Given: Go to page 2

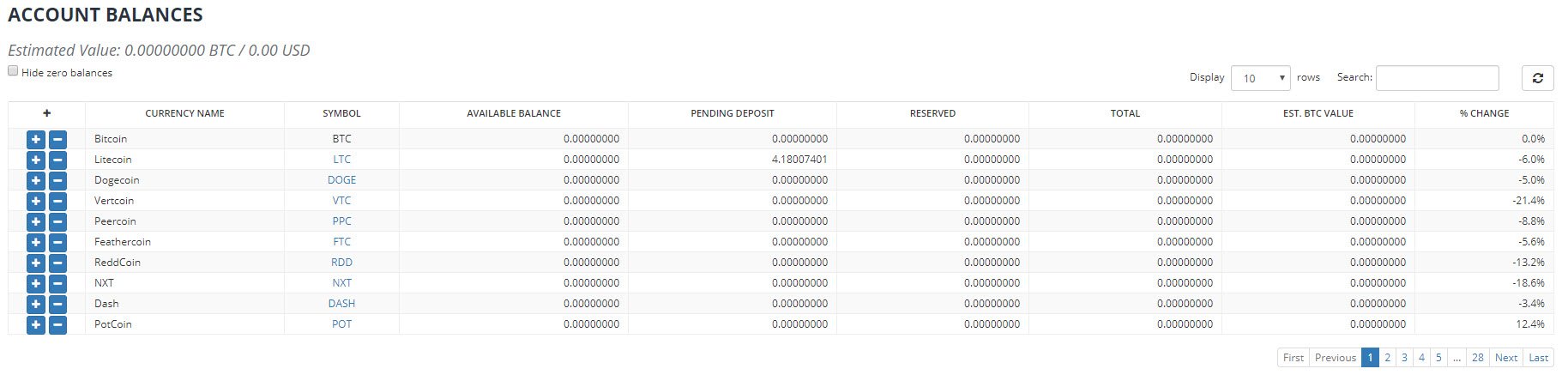Looking at the screenshot, I should pyautogui.click(x=1387, y=358).
